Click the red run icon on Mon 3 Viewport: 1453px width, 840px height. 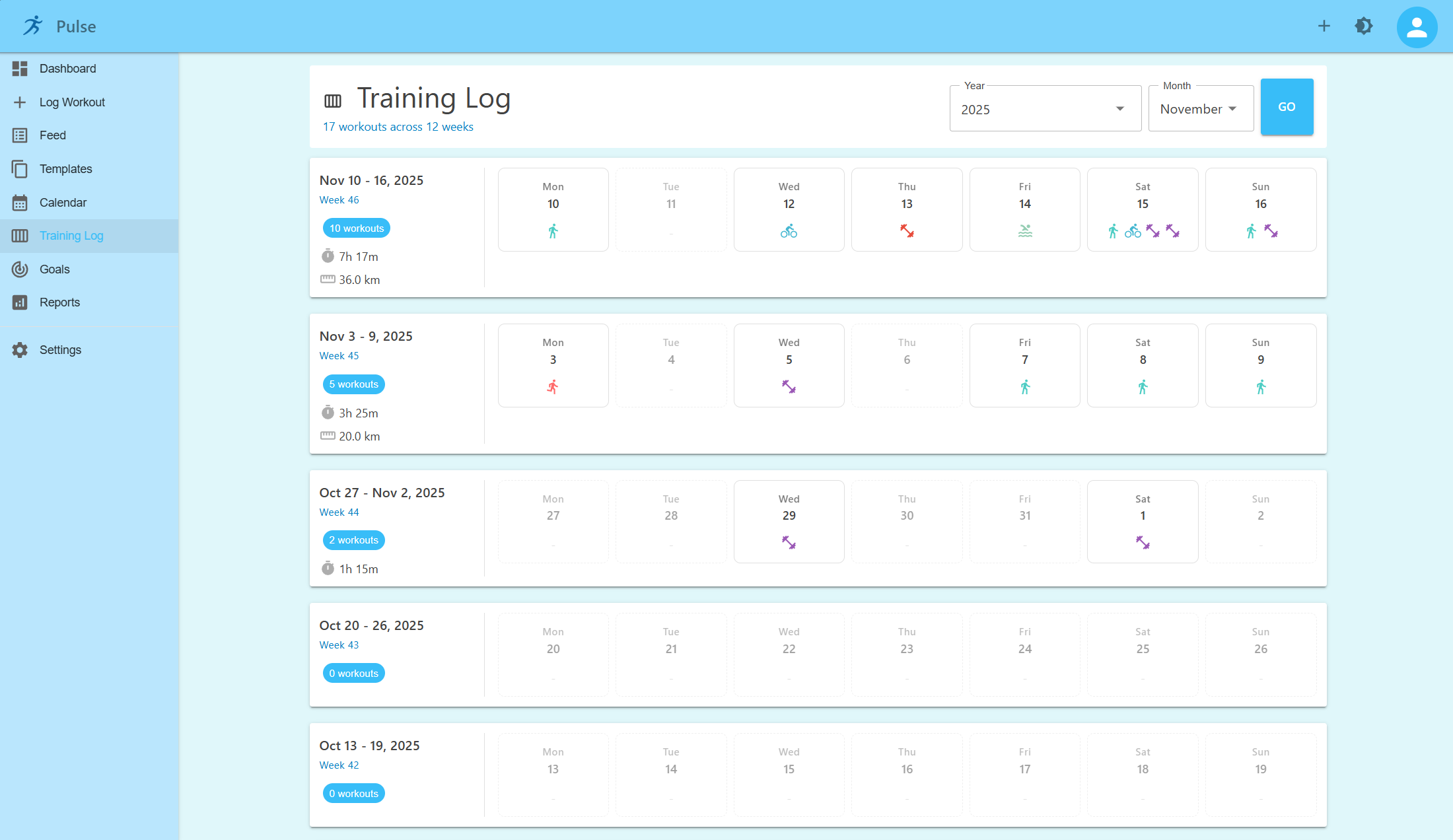(x=553, y=387)
